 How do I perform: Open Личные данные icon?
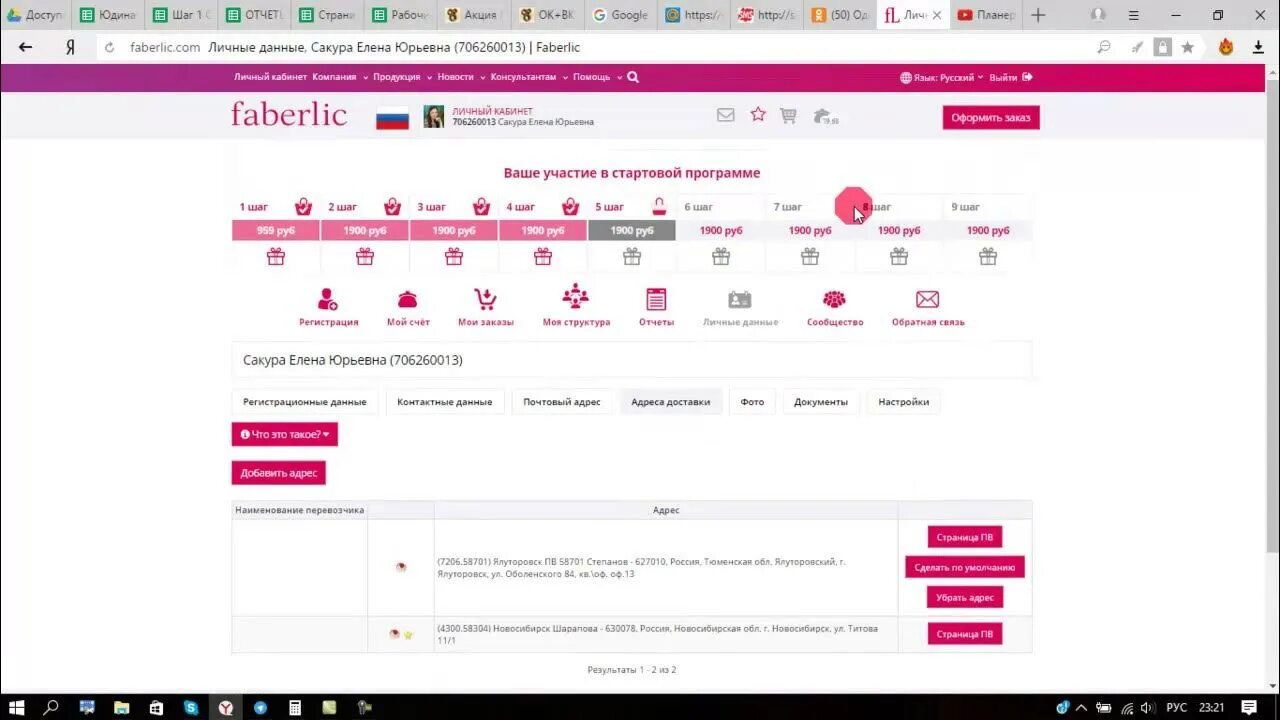coord(740,299)
